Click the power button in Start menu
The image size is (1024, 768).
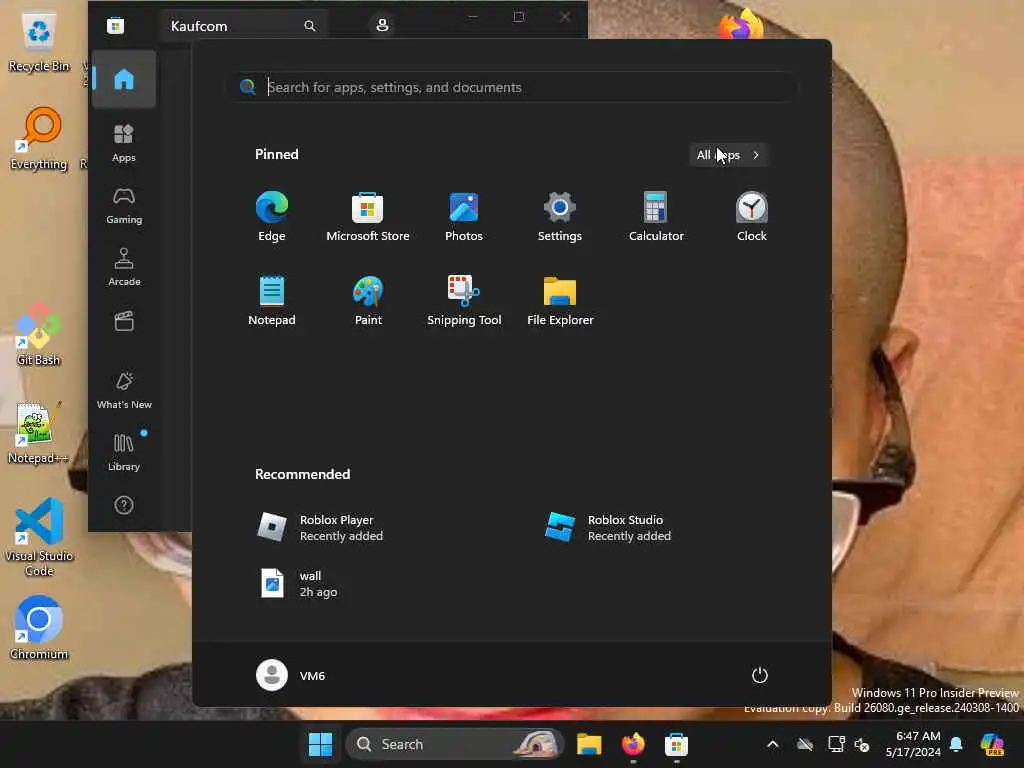tap(760, 675)
